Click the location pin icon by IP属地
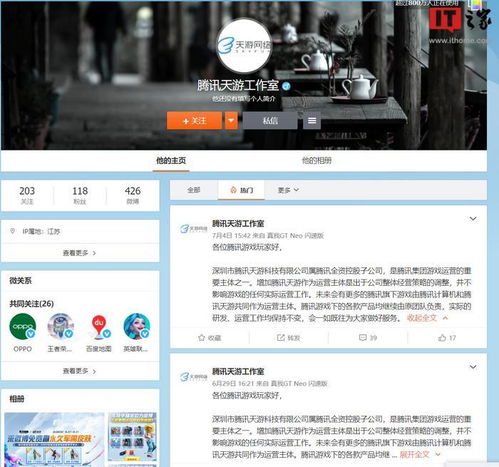Image resolution: width=499 pixels, height=467 pixels. coord(12,231)
